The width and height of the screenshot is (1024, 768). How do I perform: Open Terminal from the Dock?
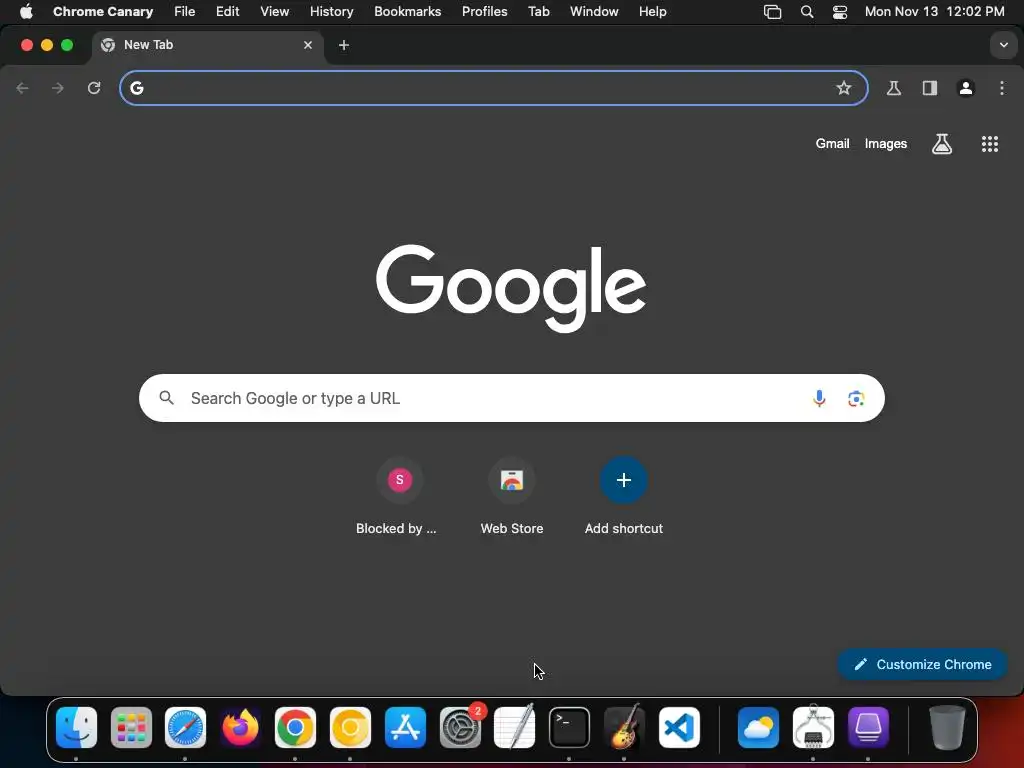569,728
